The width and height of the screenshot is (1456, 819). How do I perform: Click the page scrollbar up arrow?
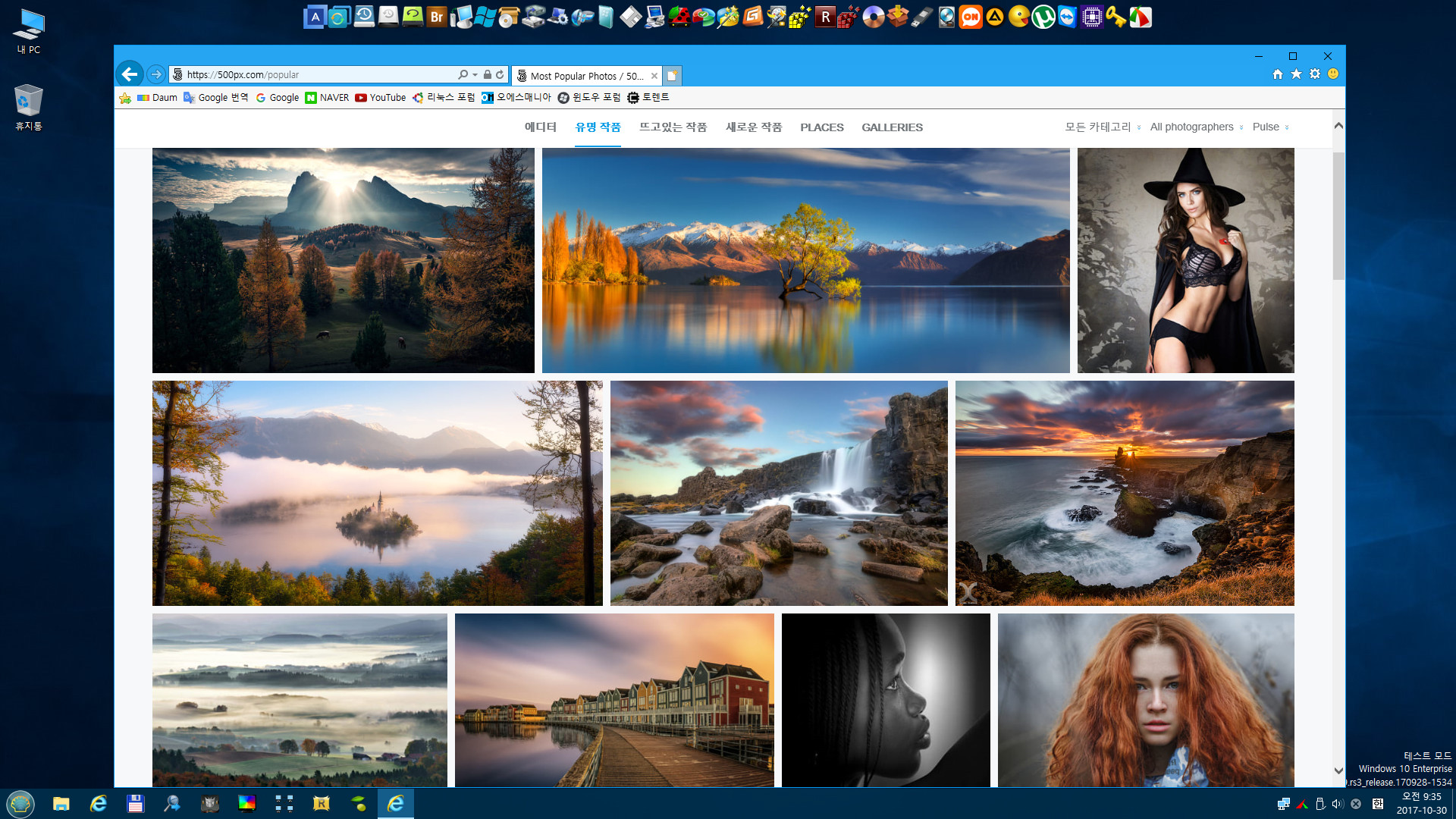point(1338,125)
